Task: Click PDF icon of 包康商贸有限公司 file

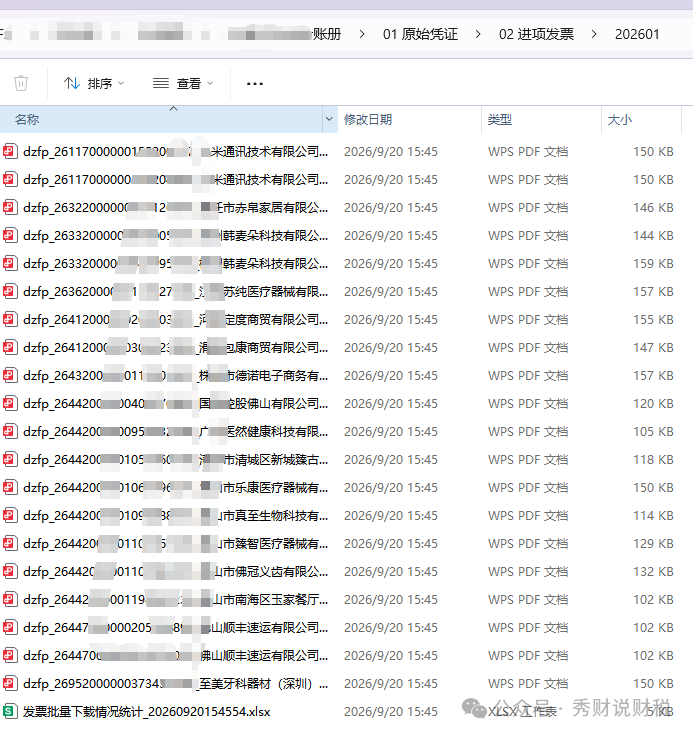Action: coord(10,347)
